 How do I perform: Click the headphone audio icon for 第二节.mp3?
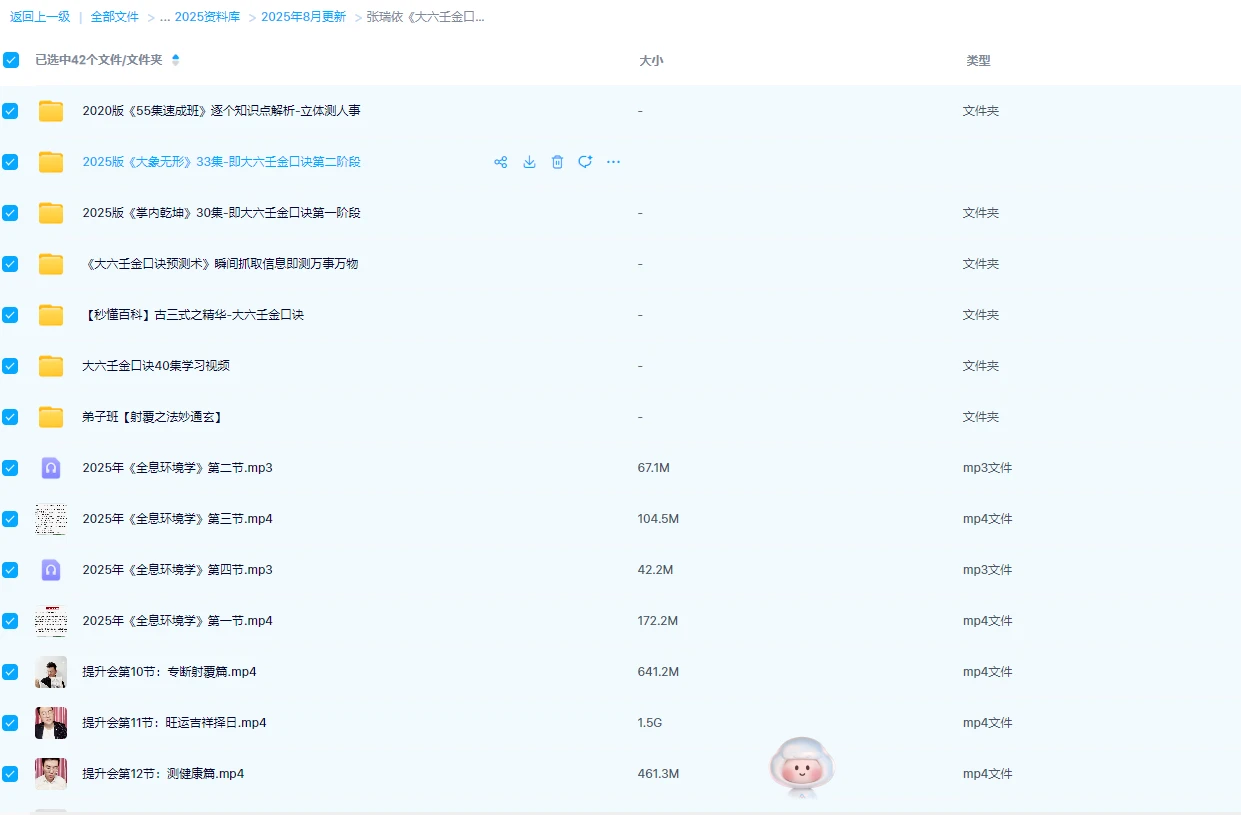tap(51, 468)
